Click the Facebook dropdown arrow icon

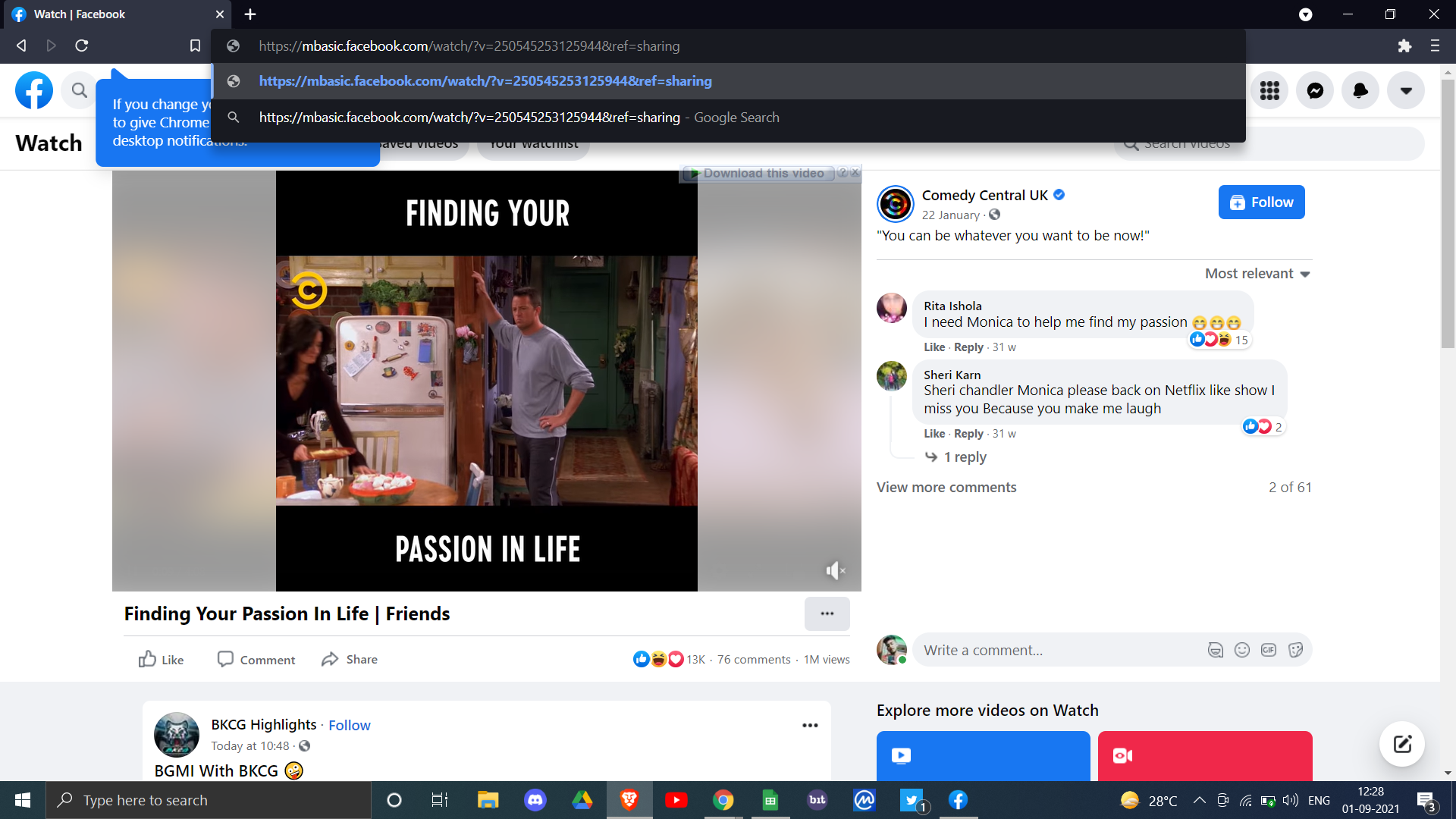point(1406,91)
